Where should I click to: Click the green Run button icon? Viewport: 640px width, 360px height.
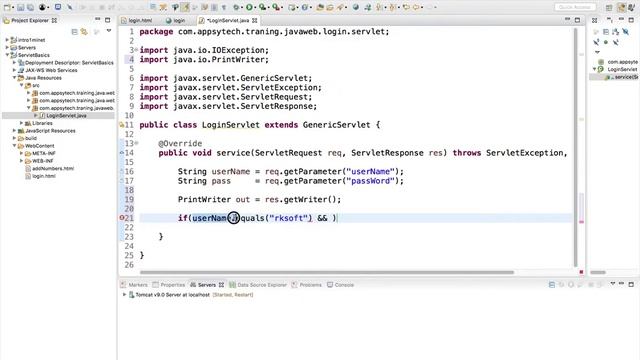(249, 7)
